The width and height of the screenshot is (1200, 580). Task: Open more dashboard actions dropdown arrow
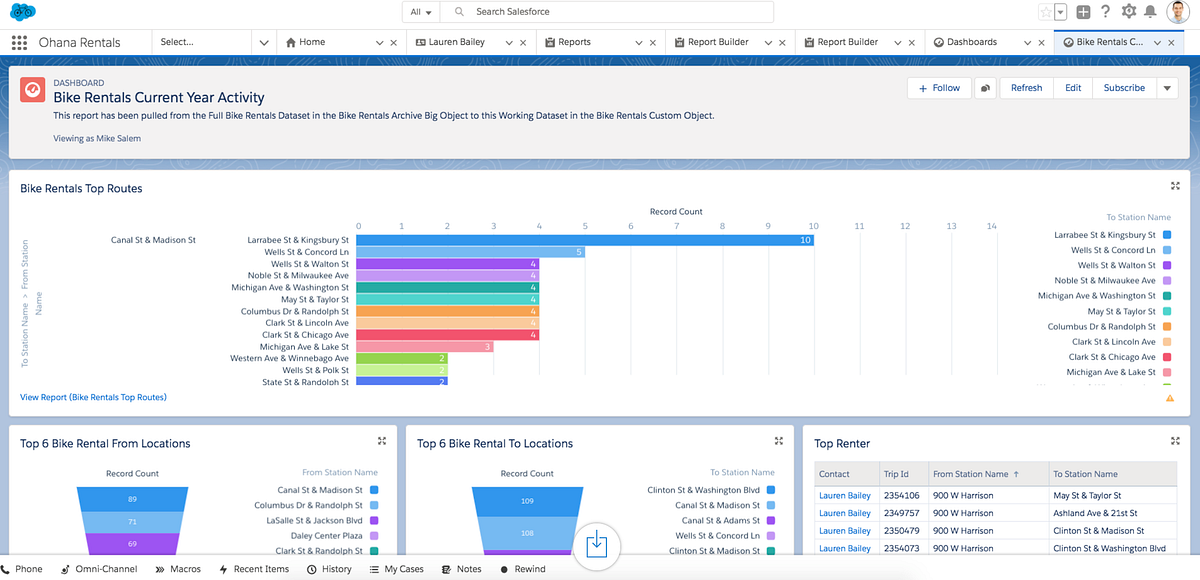[1167, 88]
